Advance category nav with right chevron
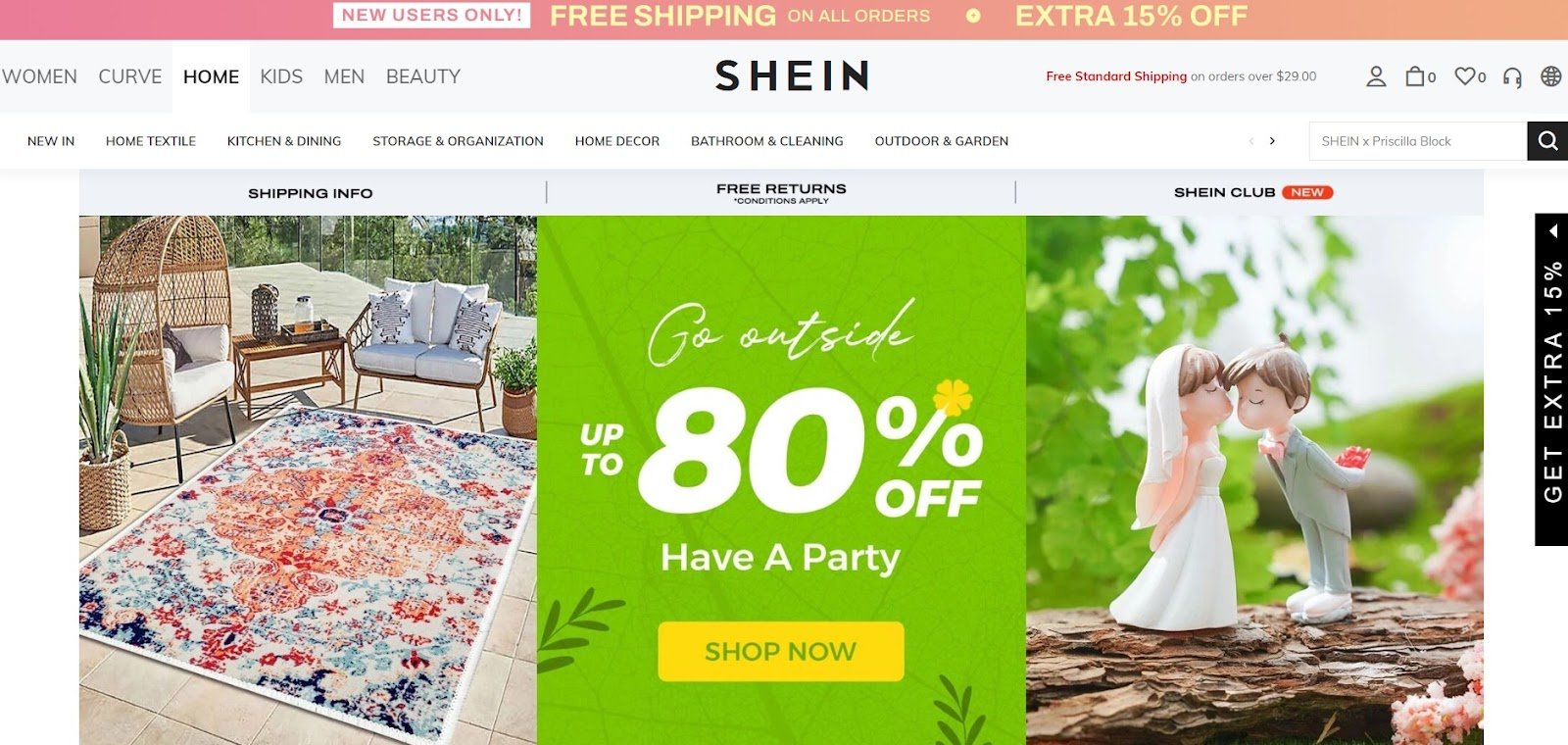 click(1272, 141)
